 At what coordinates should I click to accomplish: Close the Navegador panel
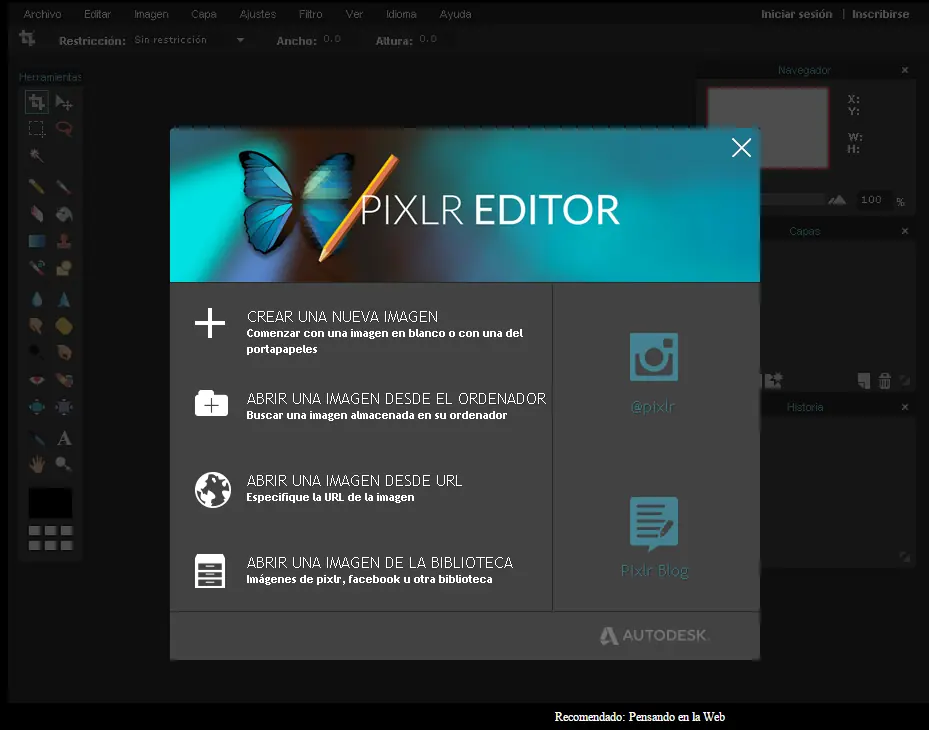click(x=905, y=70)
